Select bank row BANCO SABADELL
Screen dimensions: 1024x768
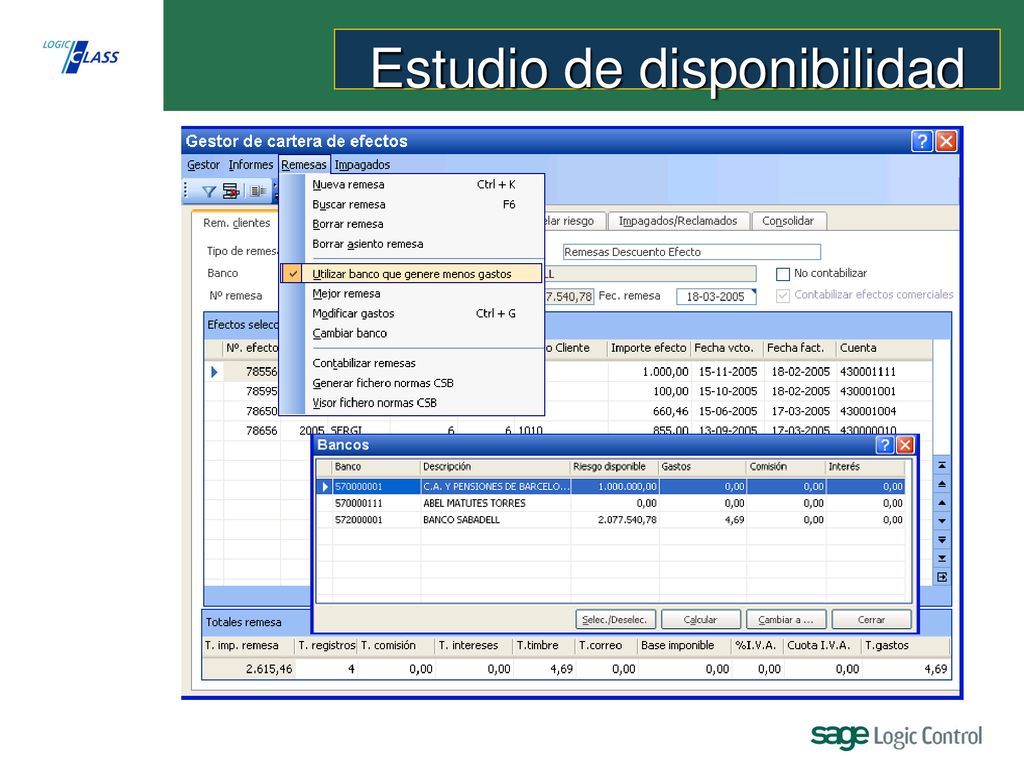[x=611, y=520]
